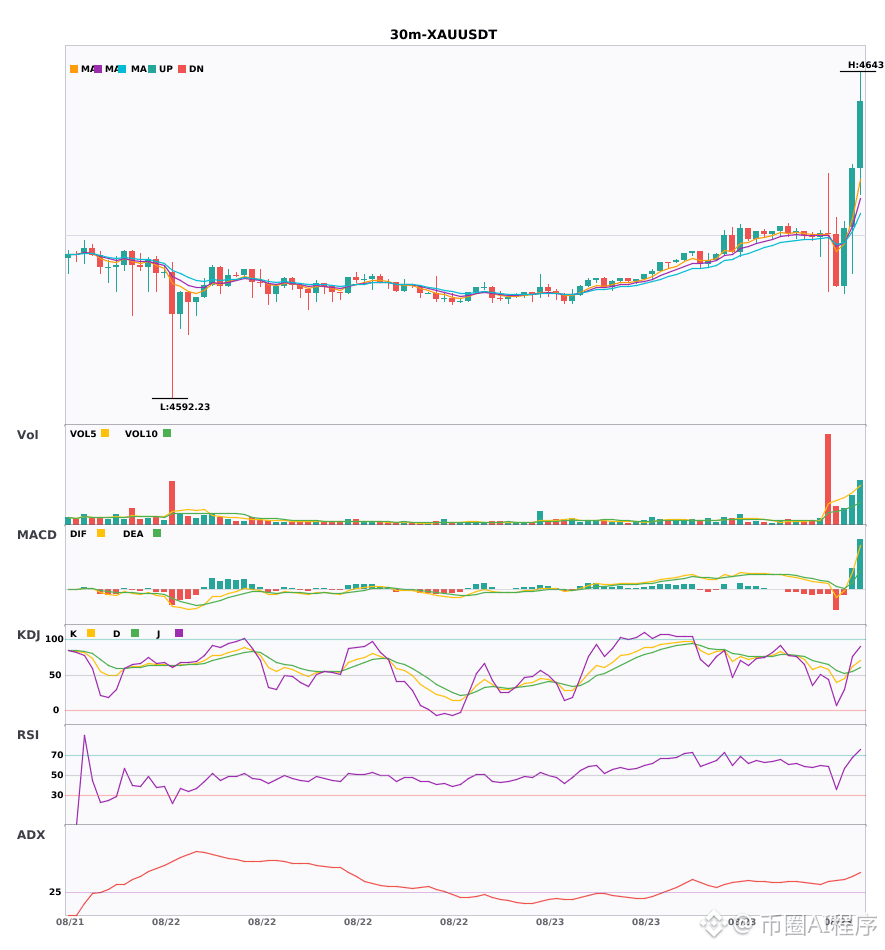Click the purple J line swatch
This screenshot has width=885, height=950.
pos(179,633)
